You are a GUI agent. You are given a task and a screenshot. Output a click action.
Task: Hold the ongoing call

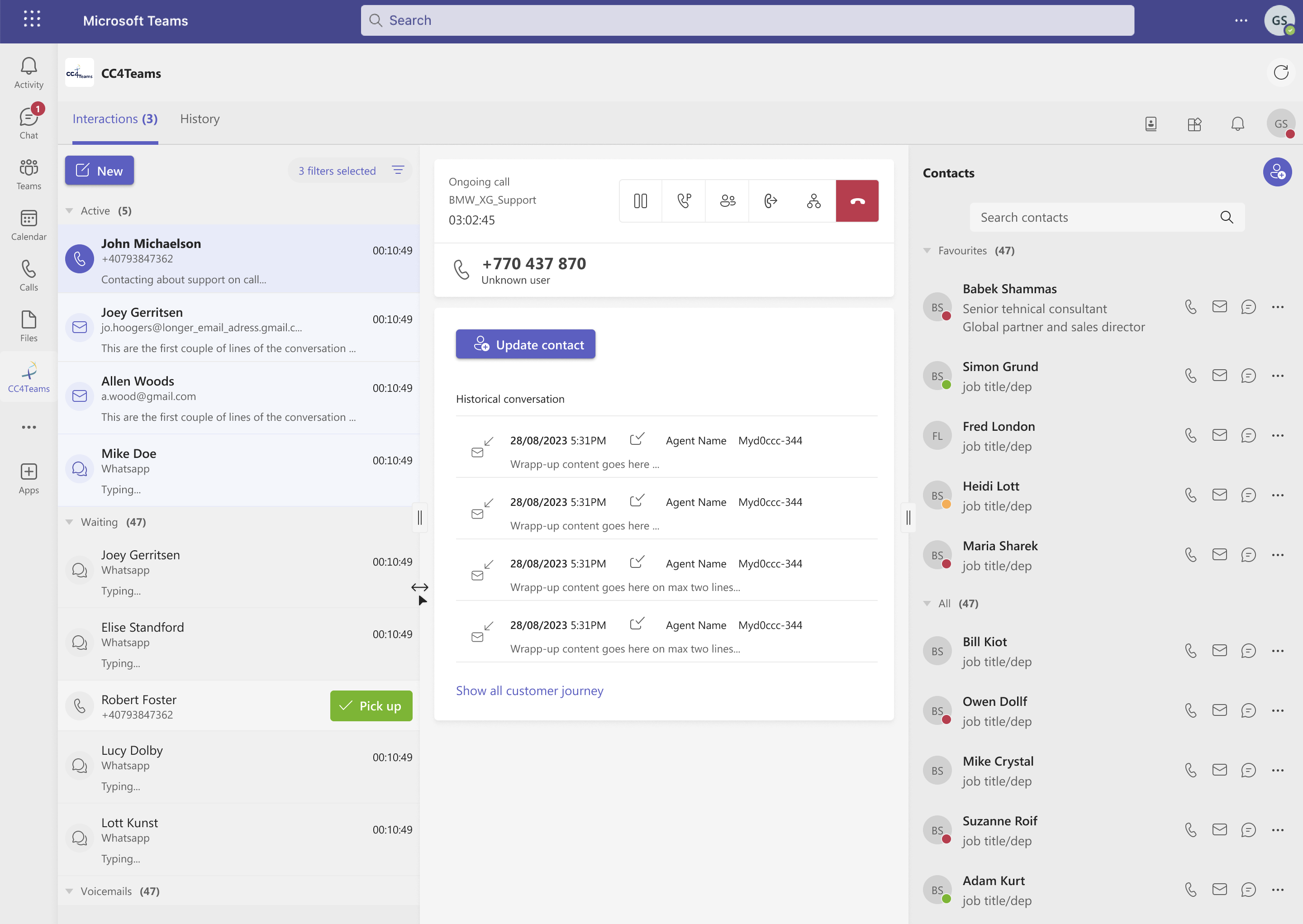pos(640,201)
